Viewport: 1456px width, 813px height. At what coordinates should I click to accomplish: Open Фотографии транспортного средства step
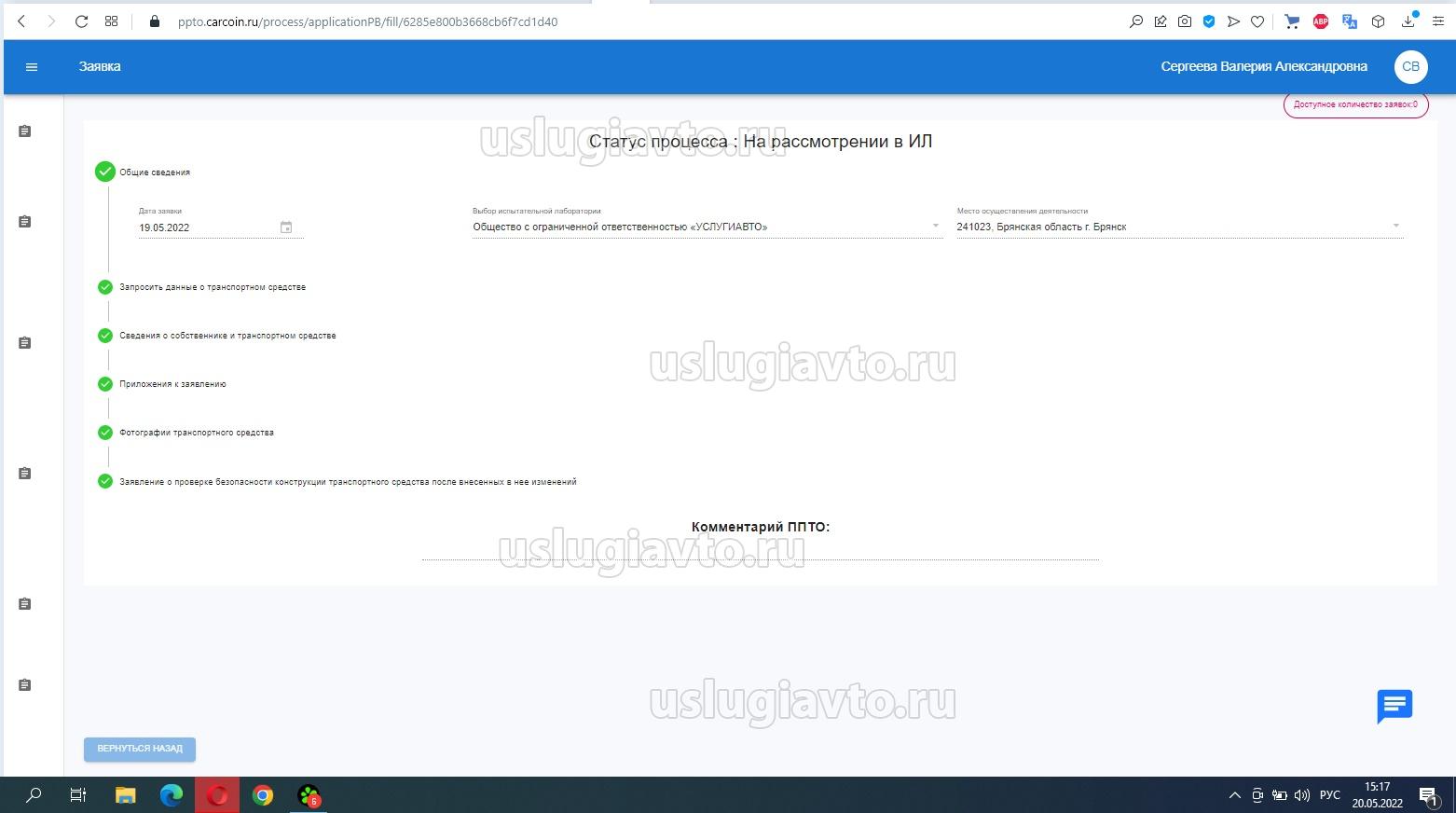pos(197,433)
